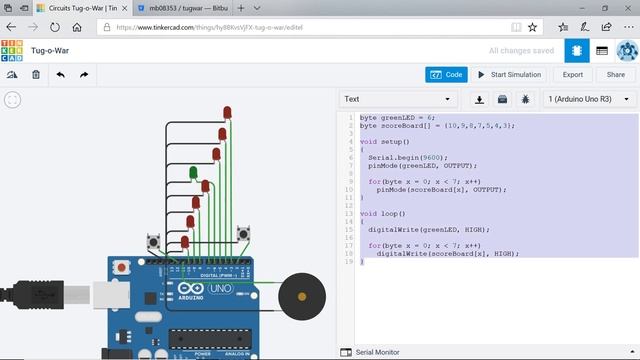Open the user profile avatar

(x=627, y=51)
